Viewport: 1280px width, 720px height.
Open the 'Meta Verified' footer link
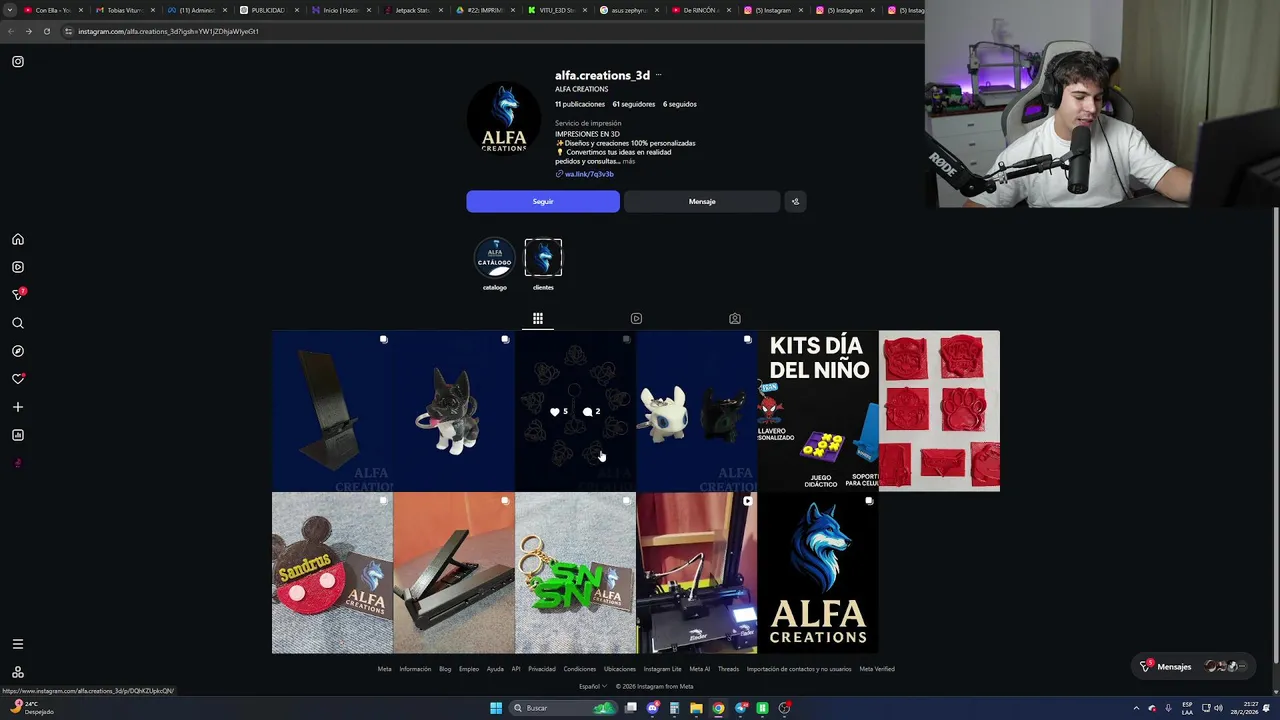pos(877,669)
